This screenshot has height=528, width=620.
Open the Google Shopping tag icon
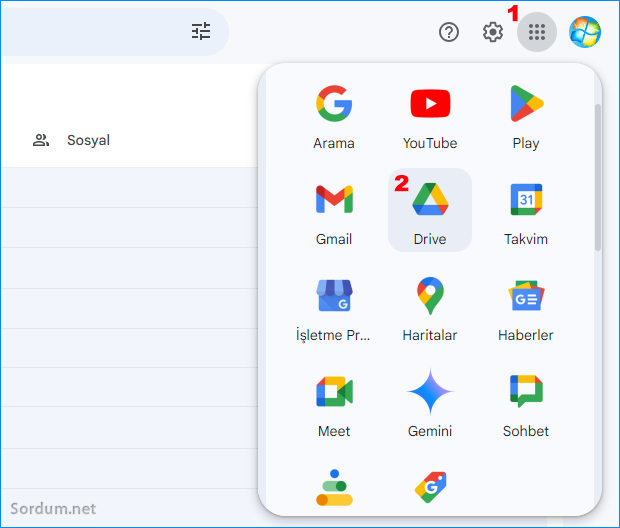430,488
